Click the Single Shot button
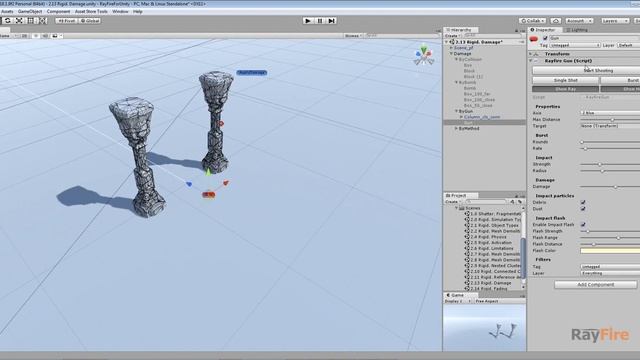The image size is (640, 360). pyautogui.click(x=565, y=80)
